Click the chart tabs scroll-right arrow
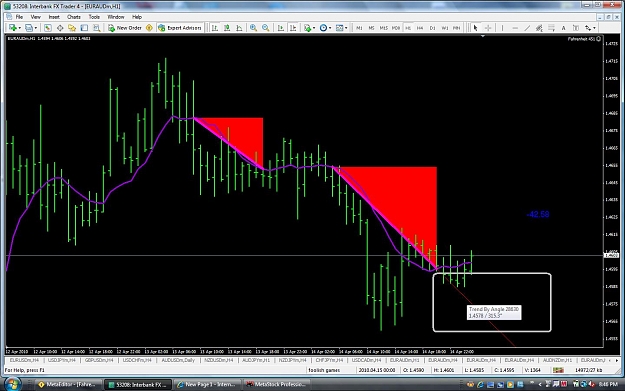The height and width of the screenshot is (391, 625). coord(617,360)
